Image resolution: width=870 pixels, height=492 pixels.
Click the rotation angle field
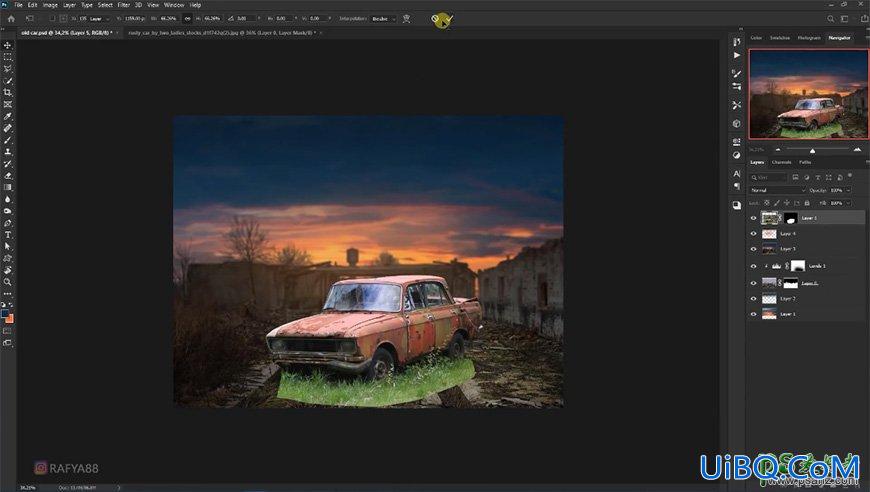coord(245,19)
